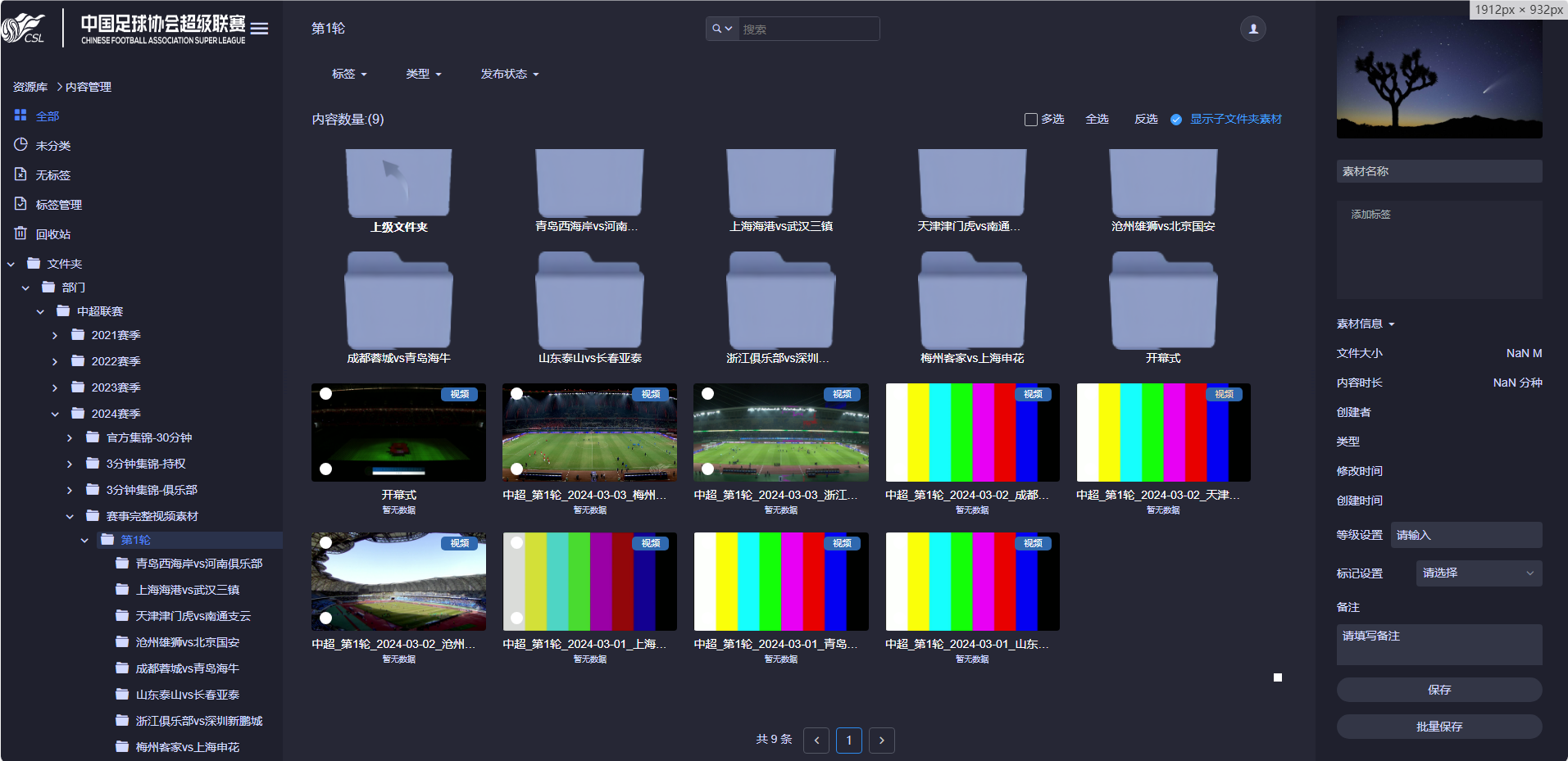1568x761 pixels.
Task: Focus the 搜索 search field
Action: point(808,29)
